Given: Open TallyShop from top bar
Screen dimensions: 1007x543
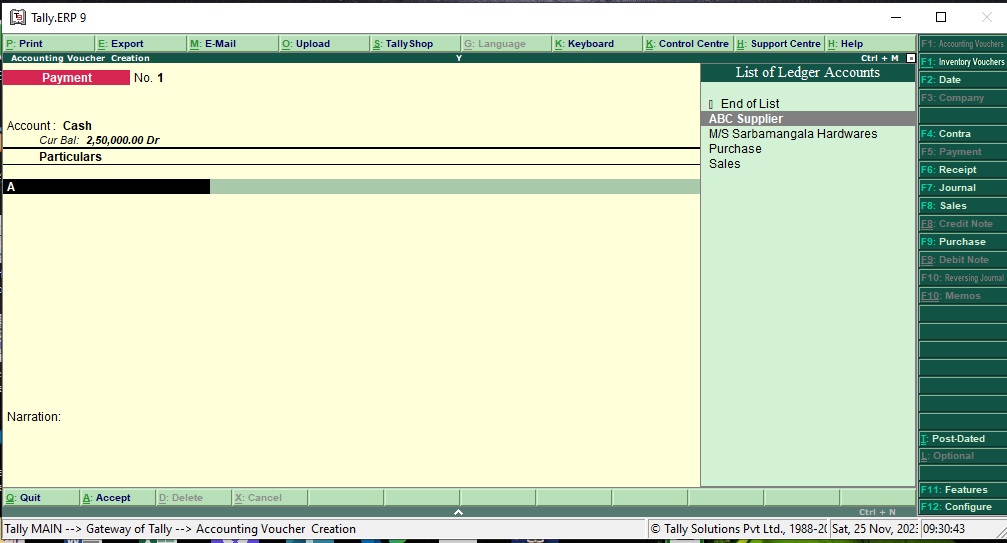Looking at the screenshot, I should pos(416,44).
